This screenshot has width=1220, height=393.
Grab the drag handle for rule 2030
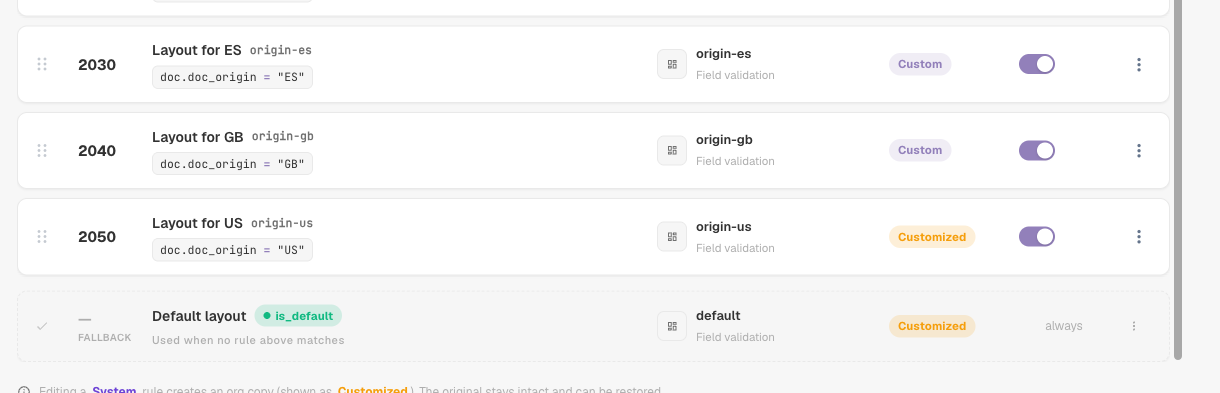pos(42,64)
